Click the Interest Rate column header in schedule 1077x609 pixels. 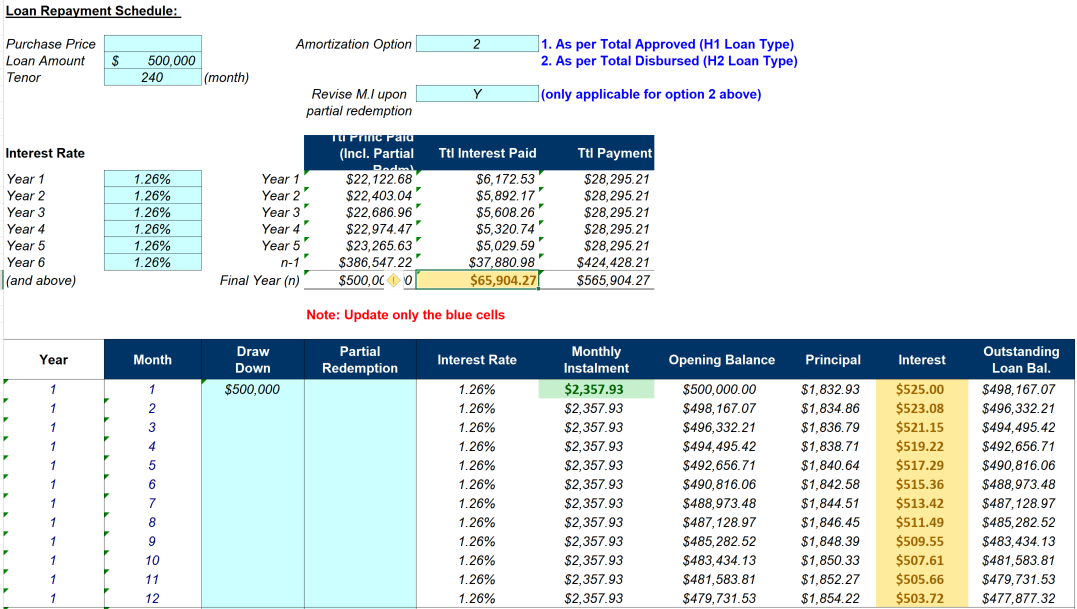(477, 360)
